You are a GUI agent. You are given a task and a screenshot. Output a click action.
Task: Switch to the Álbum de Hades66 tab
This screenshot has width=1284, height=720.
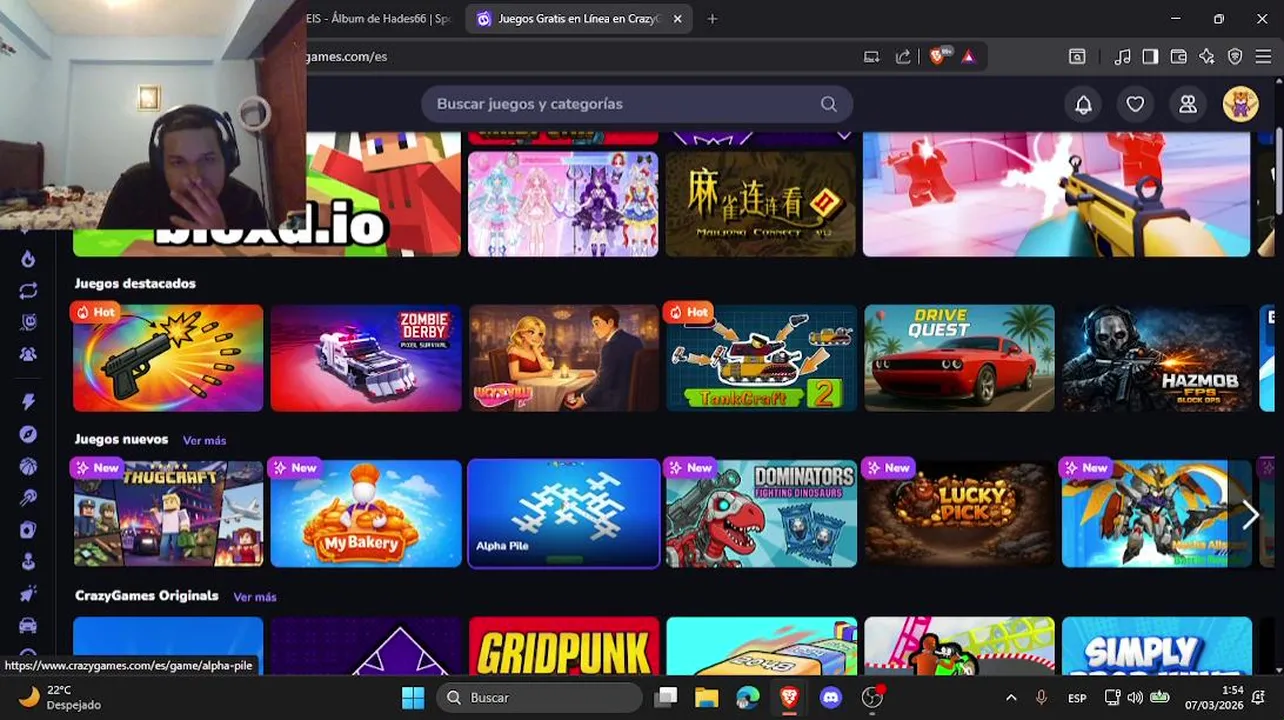click(379, 19)
